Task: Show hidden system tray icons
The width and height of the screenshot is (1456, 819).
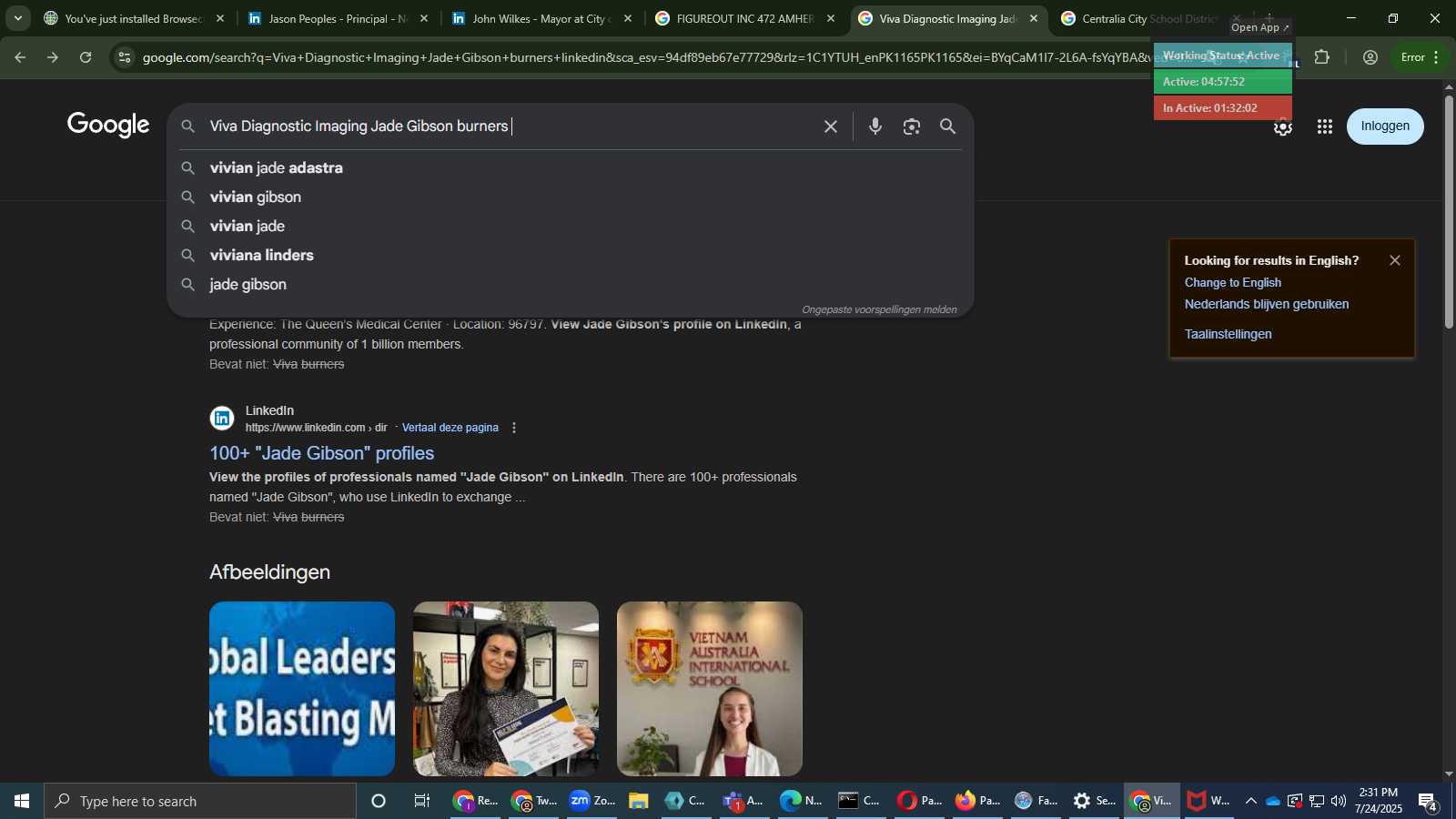Action: click(x=1250, y=801)
